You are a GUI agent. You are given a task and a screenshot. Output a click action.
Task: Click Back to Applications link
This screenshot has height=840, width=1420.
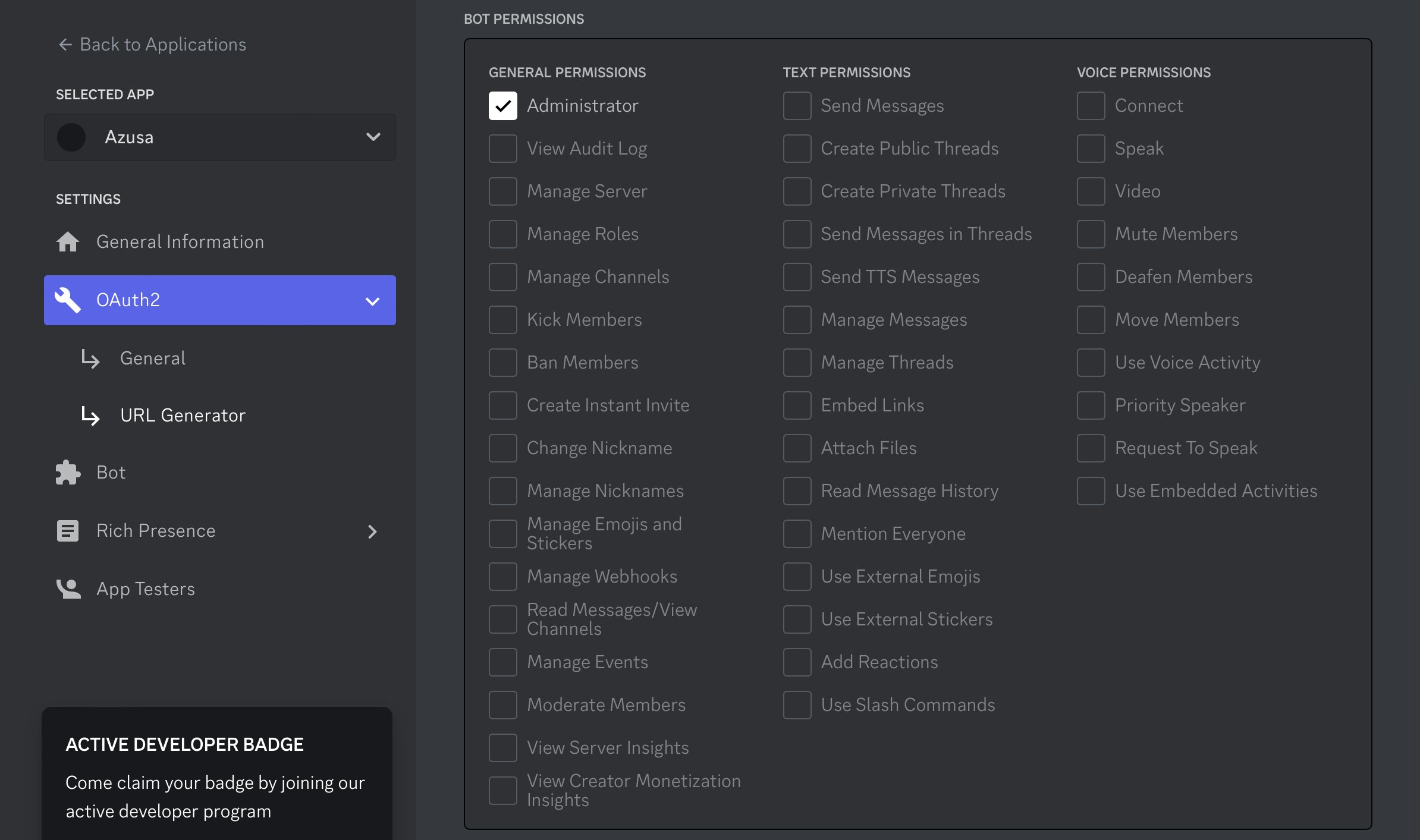click(162, 45)
